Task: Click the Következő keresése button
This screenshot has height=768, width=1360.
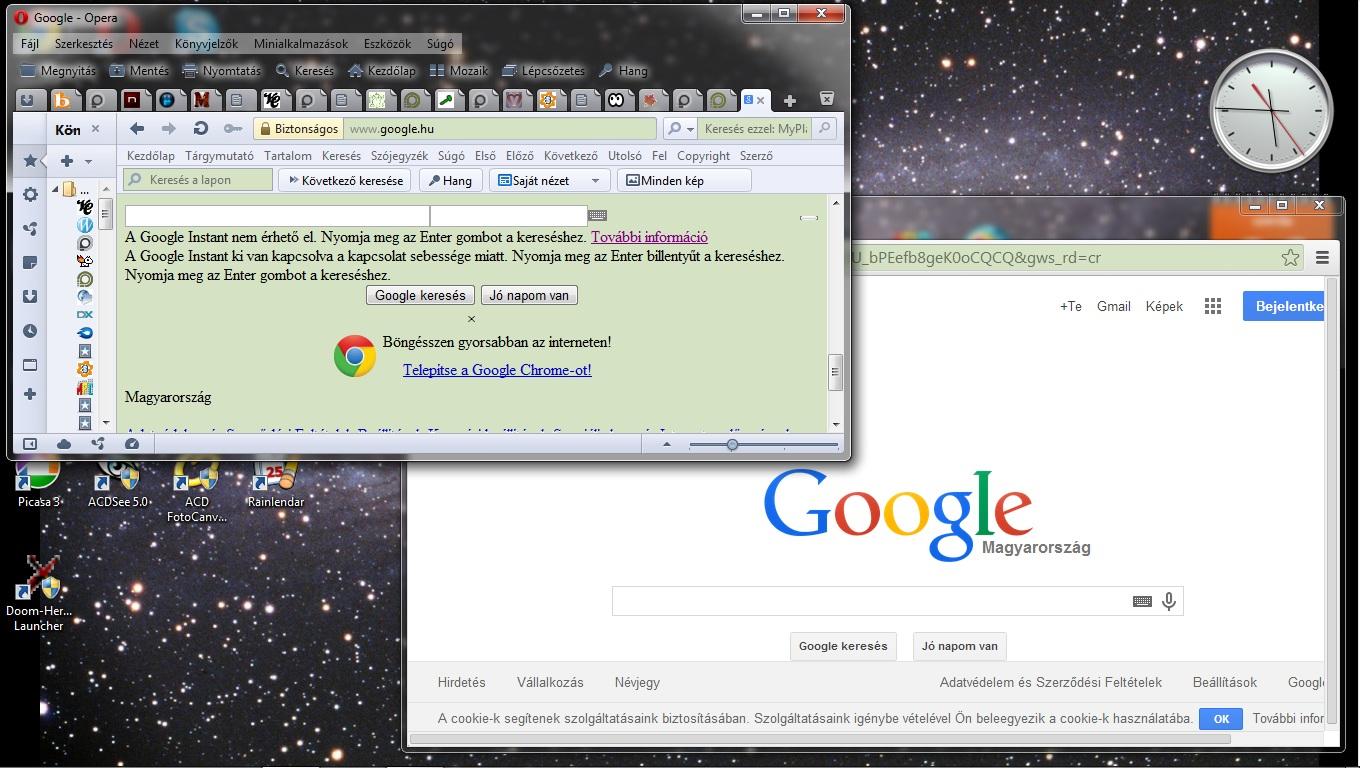Action: tap(345, 181)
